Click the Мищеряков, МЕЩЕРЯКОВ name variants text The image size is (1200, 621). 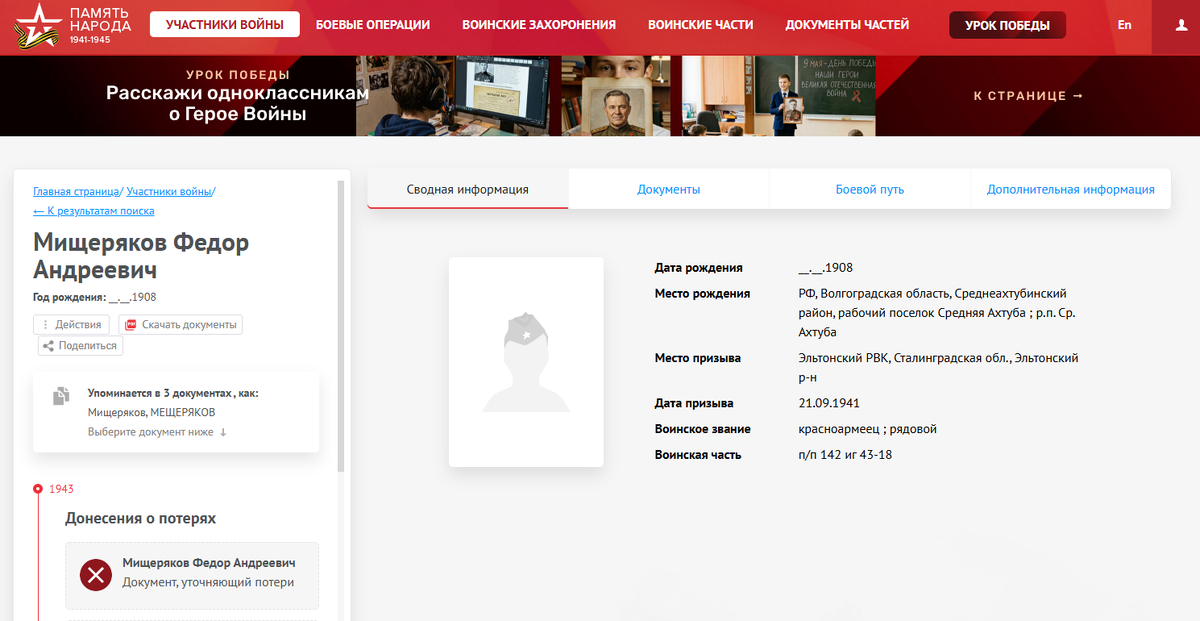click(151, 412)
